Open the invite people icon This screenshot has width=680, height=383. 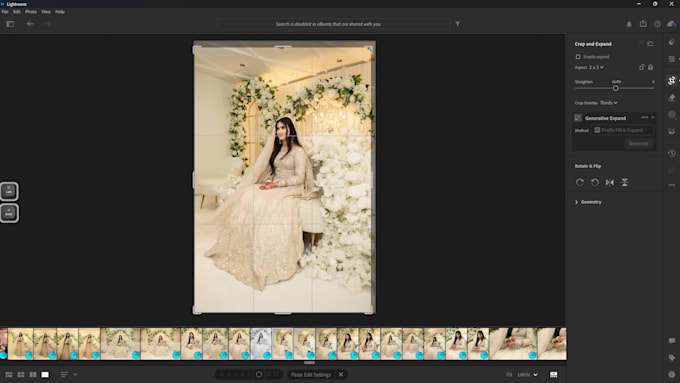pos(629,24)
